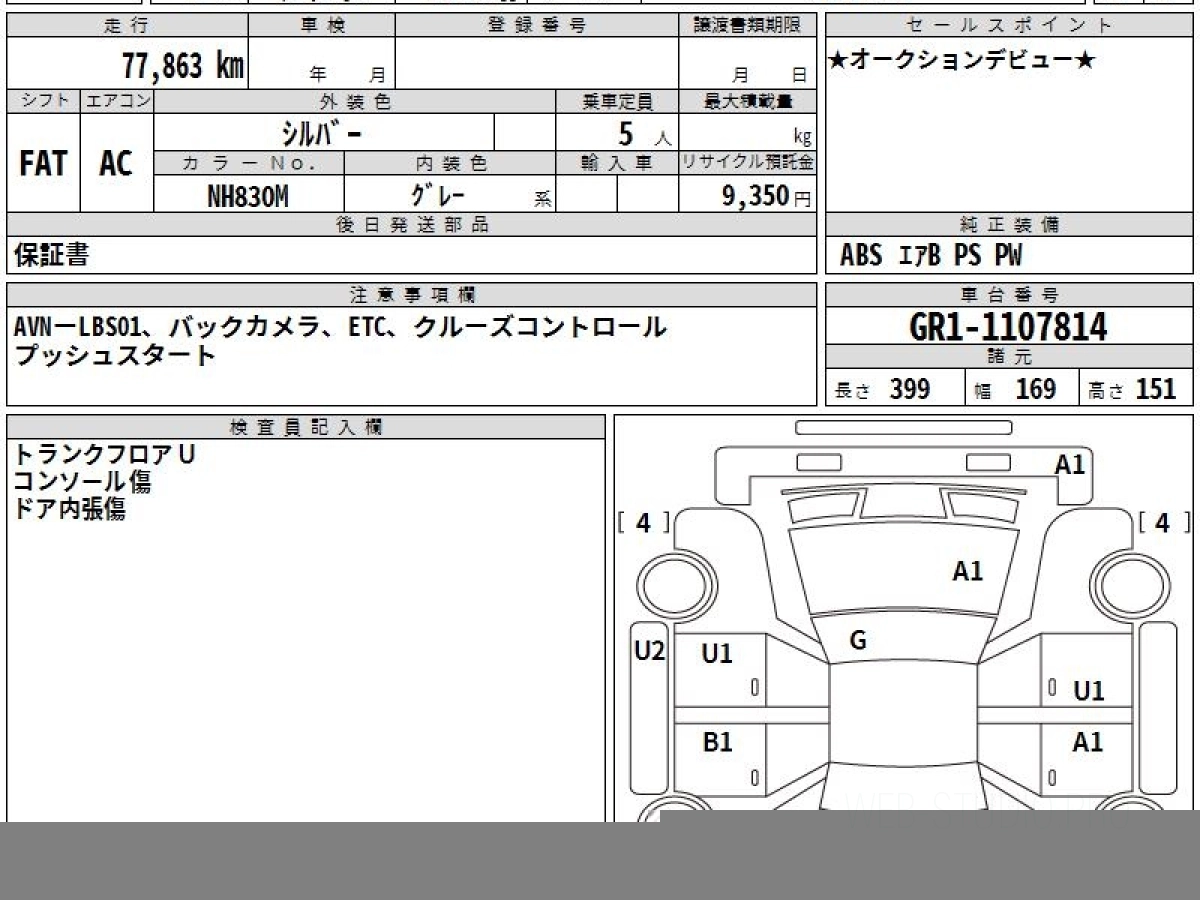Select the U2 mark on the car diagram

pyautogui.click(x=649, y=652)
